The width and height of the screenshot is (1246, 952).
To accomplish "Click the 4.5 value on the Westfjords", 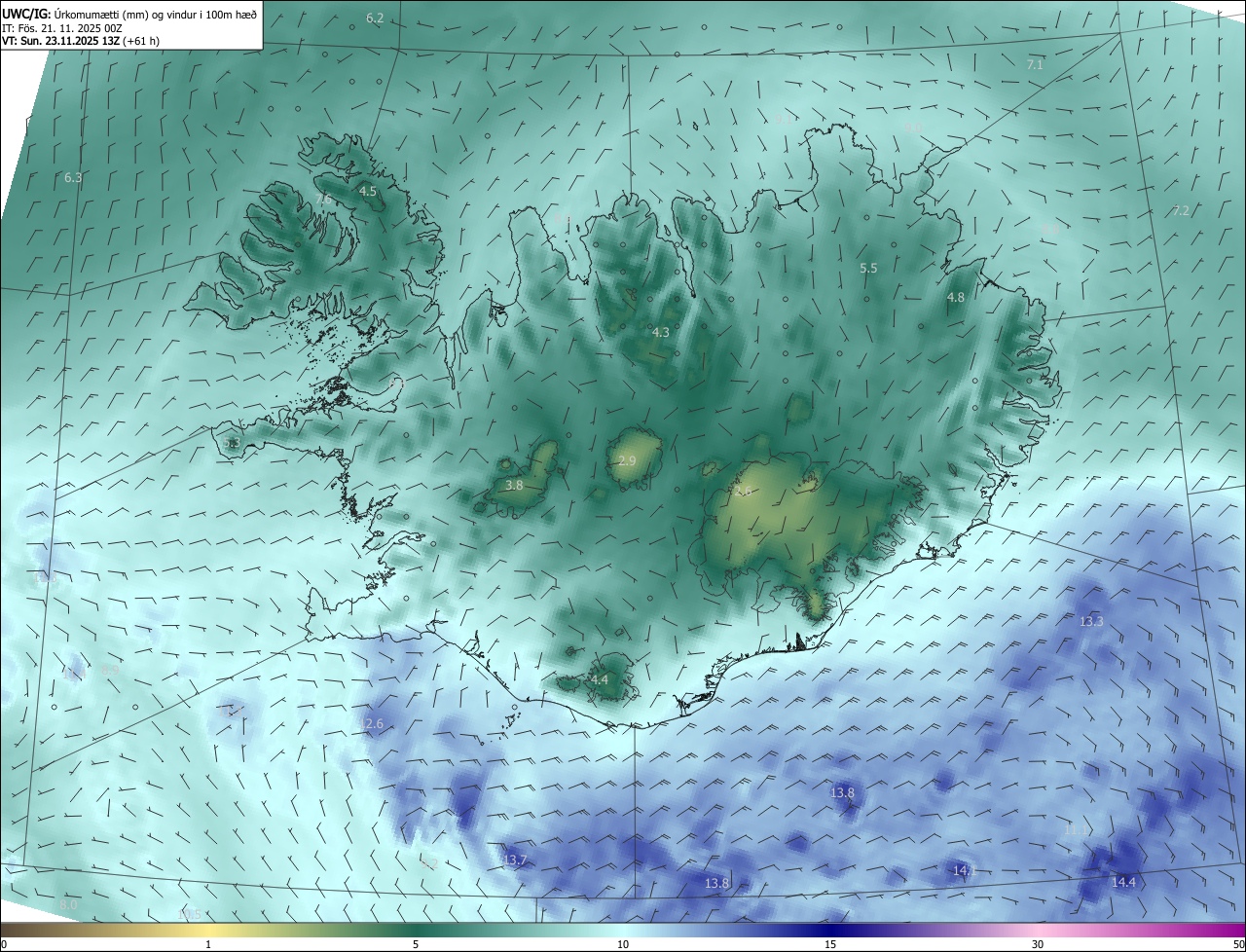I will [368, 192].
